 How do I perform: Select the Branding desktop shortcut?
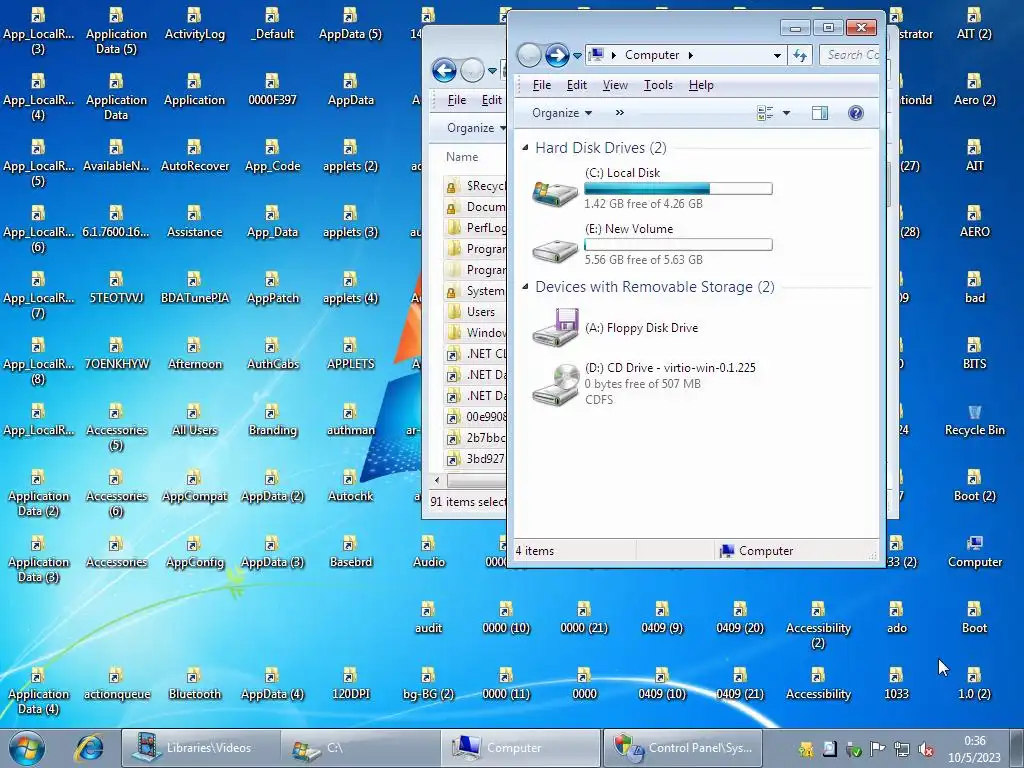(272, 420)
